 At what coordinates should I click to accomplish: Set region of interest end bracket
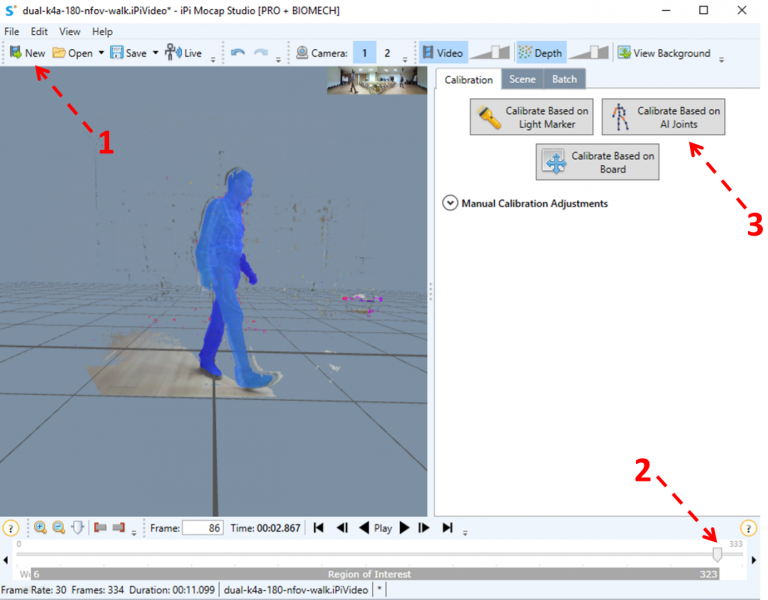click(x=119, y=528)
